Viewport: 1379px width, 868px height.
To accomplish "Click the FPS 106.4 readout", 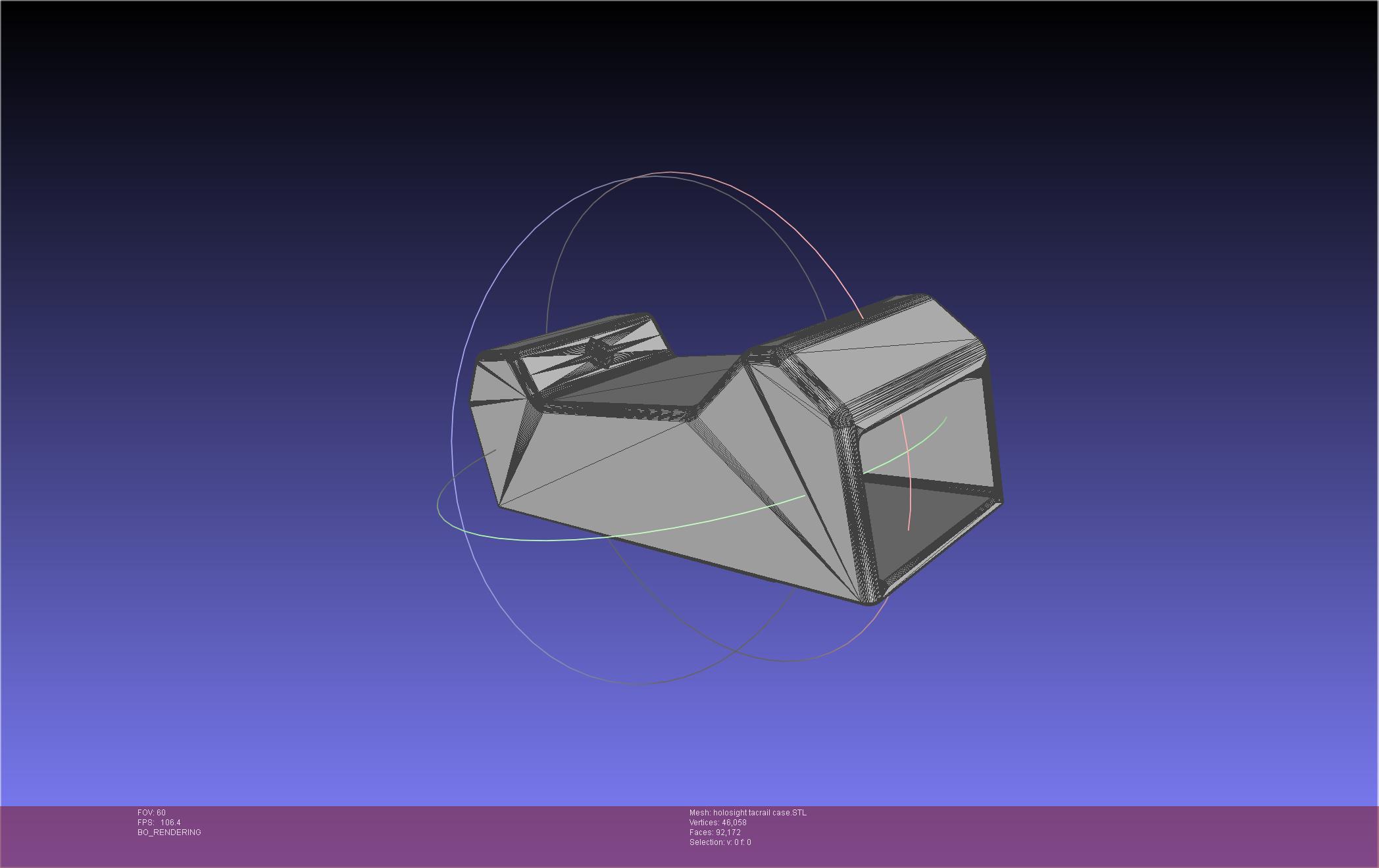I will click(x=159, y=823).
